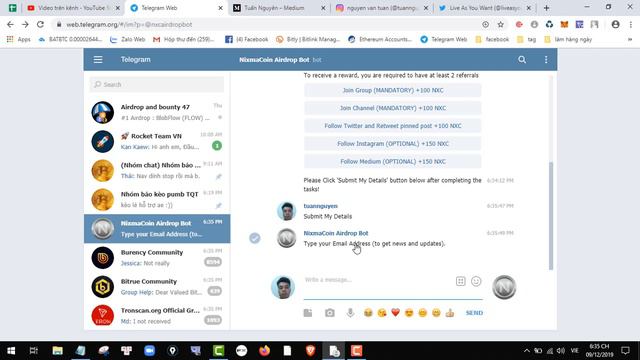Insert the laughing tears emoji
The height and width of the screenshot is (360, 640).
tap(368, 313)
